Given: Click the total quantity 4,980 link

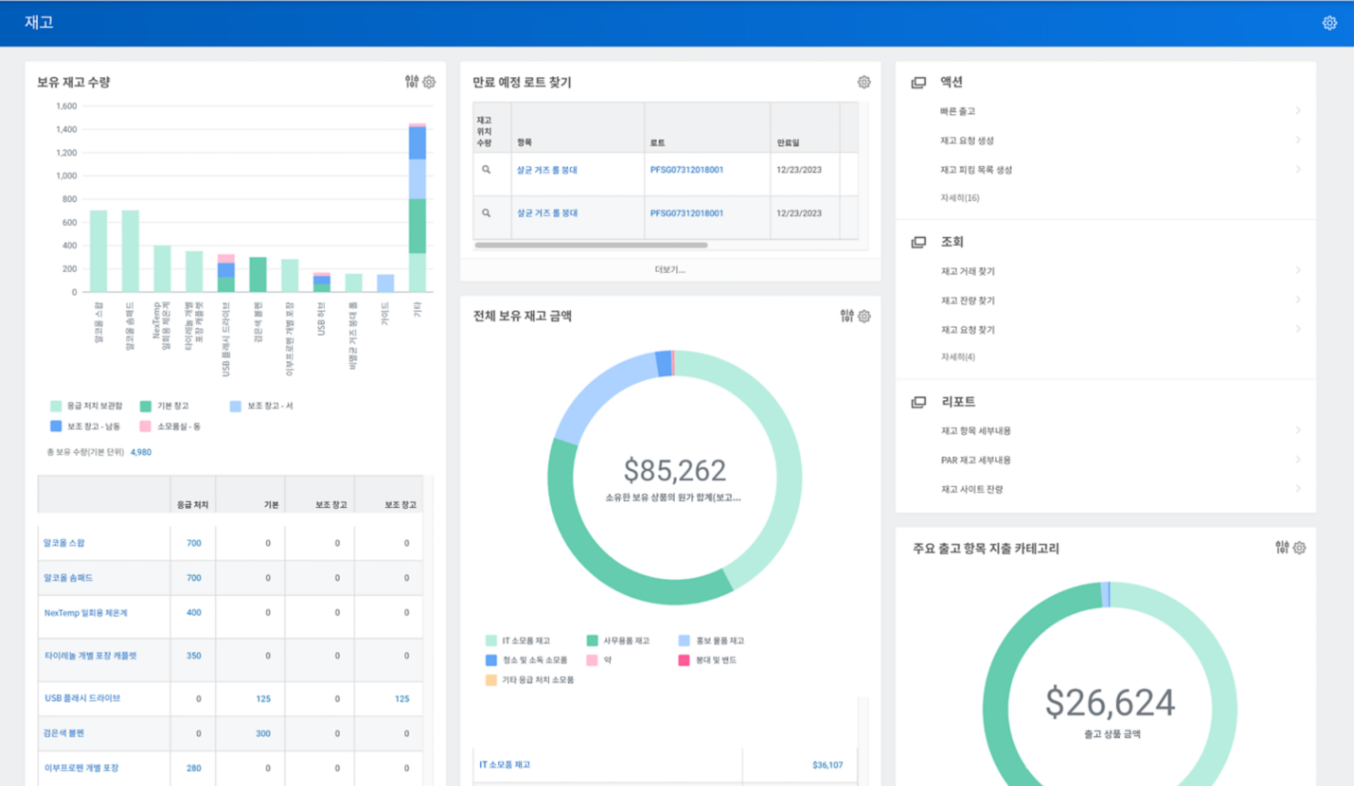Looking at the screenshot, I should 141,452.
